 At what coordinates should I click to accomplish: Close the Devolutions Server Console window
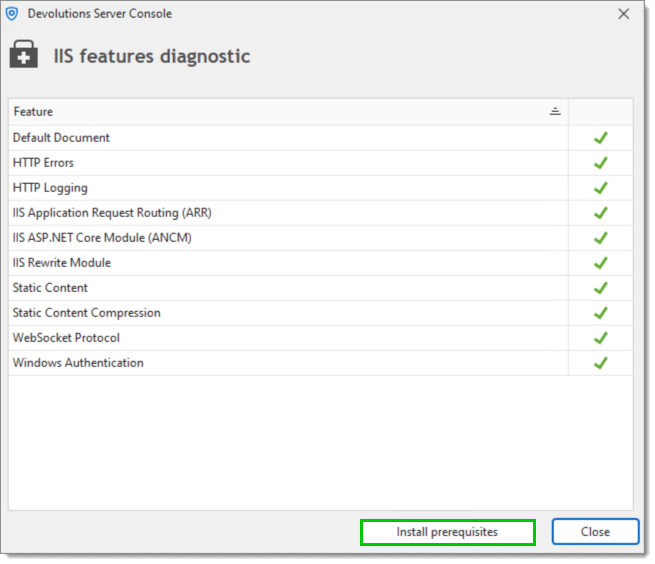[x=623, y=14]
